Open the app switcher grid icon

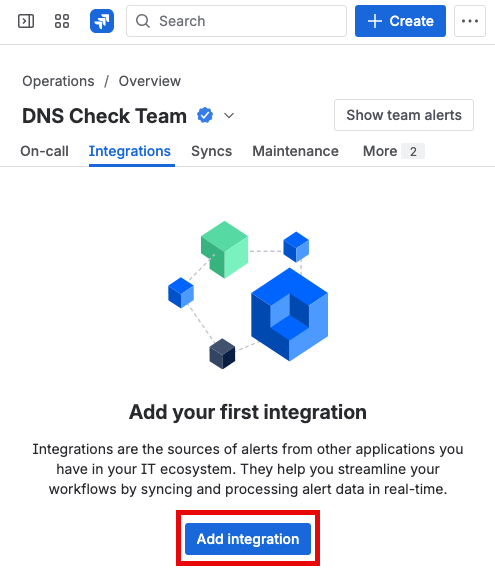point(62,21)
